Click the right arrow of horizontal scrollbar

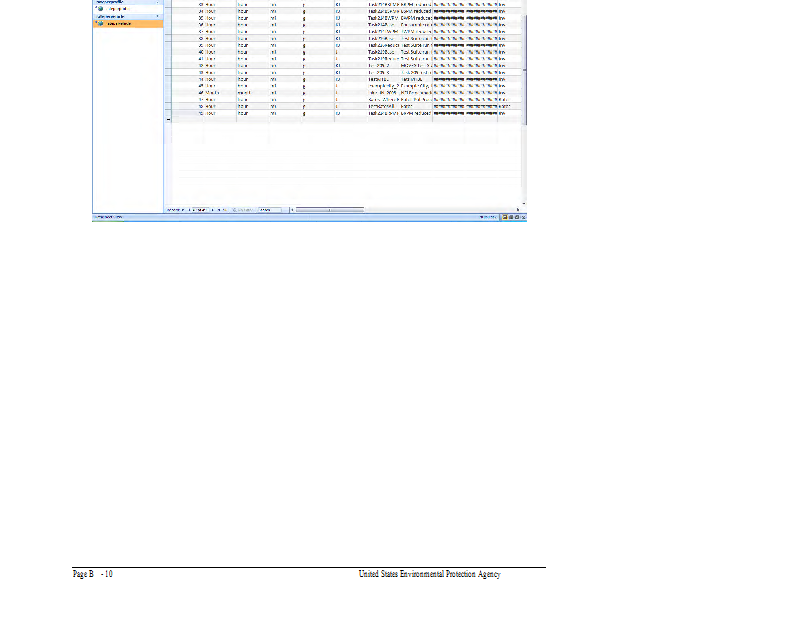(517, 210)
